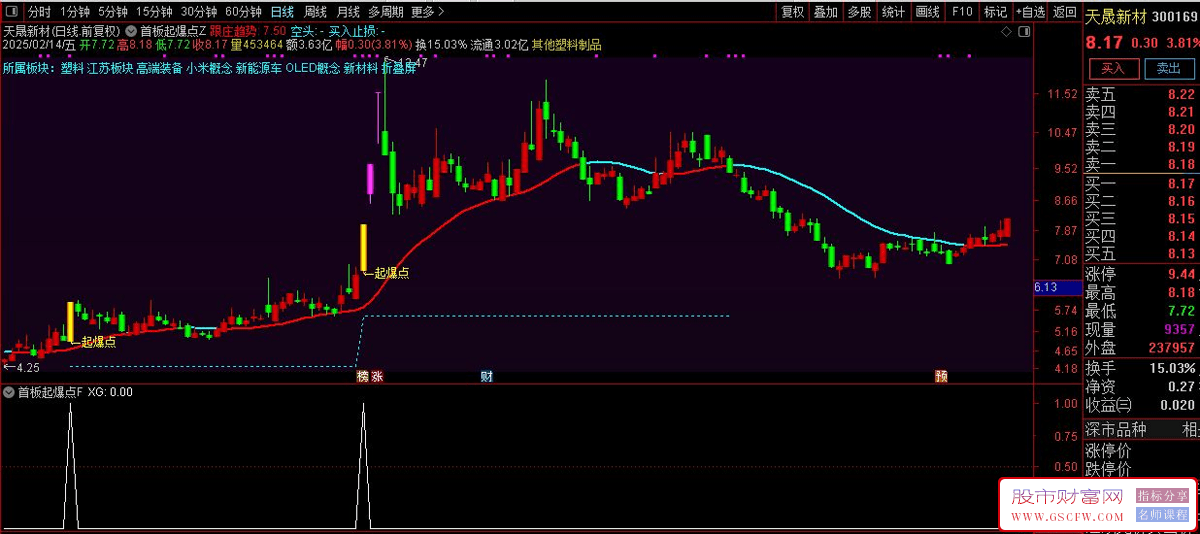Click the 小米概念 sector link
The width and height of the screenshot is (1200, 534).
[x=209, y=69]
